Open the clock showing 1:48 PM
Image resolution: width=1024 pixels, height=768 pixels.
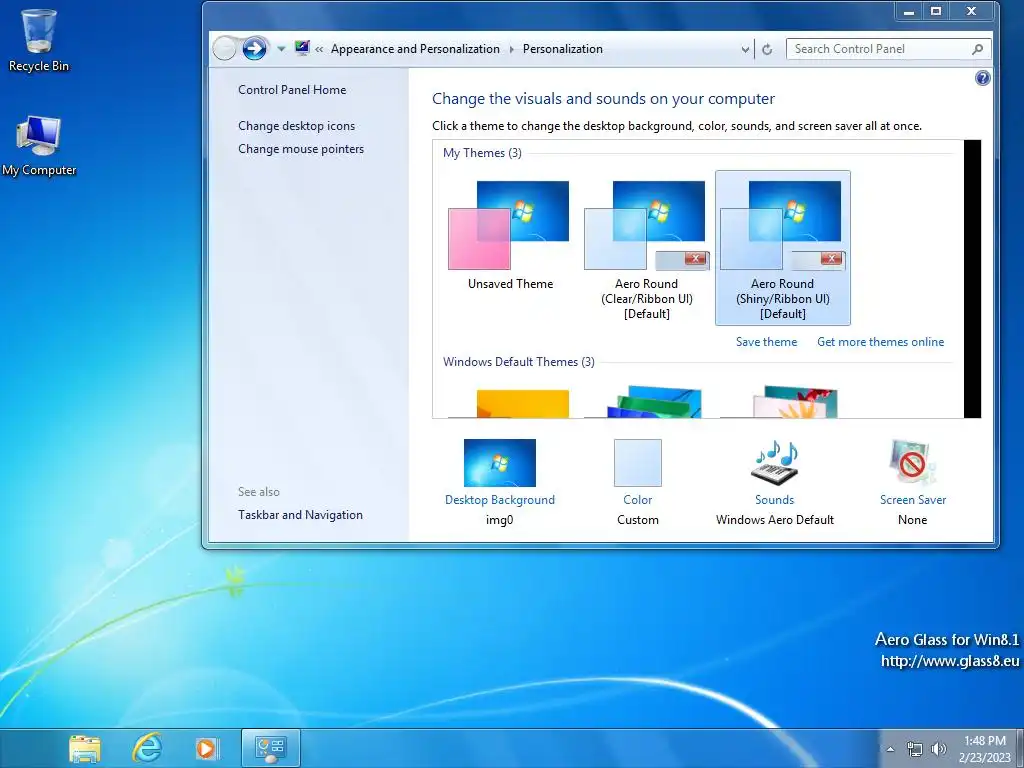coord(984,749)
